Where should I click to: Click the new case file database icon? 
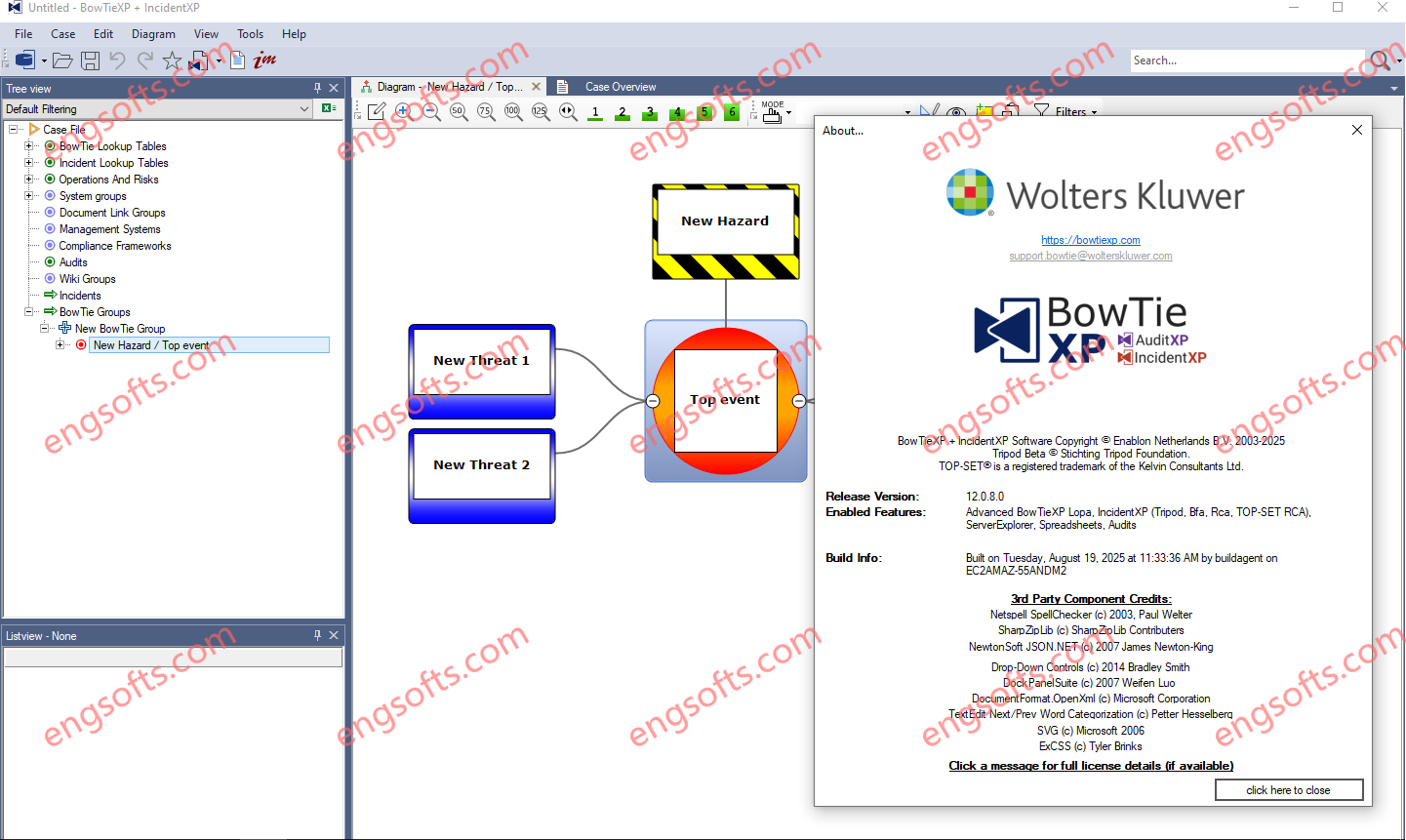[x=25, y=60]
